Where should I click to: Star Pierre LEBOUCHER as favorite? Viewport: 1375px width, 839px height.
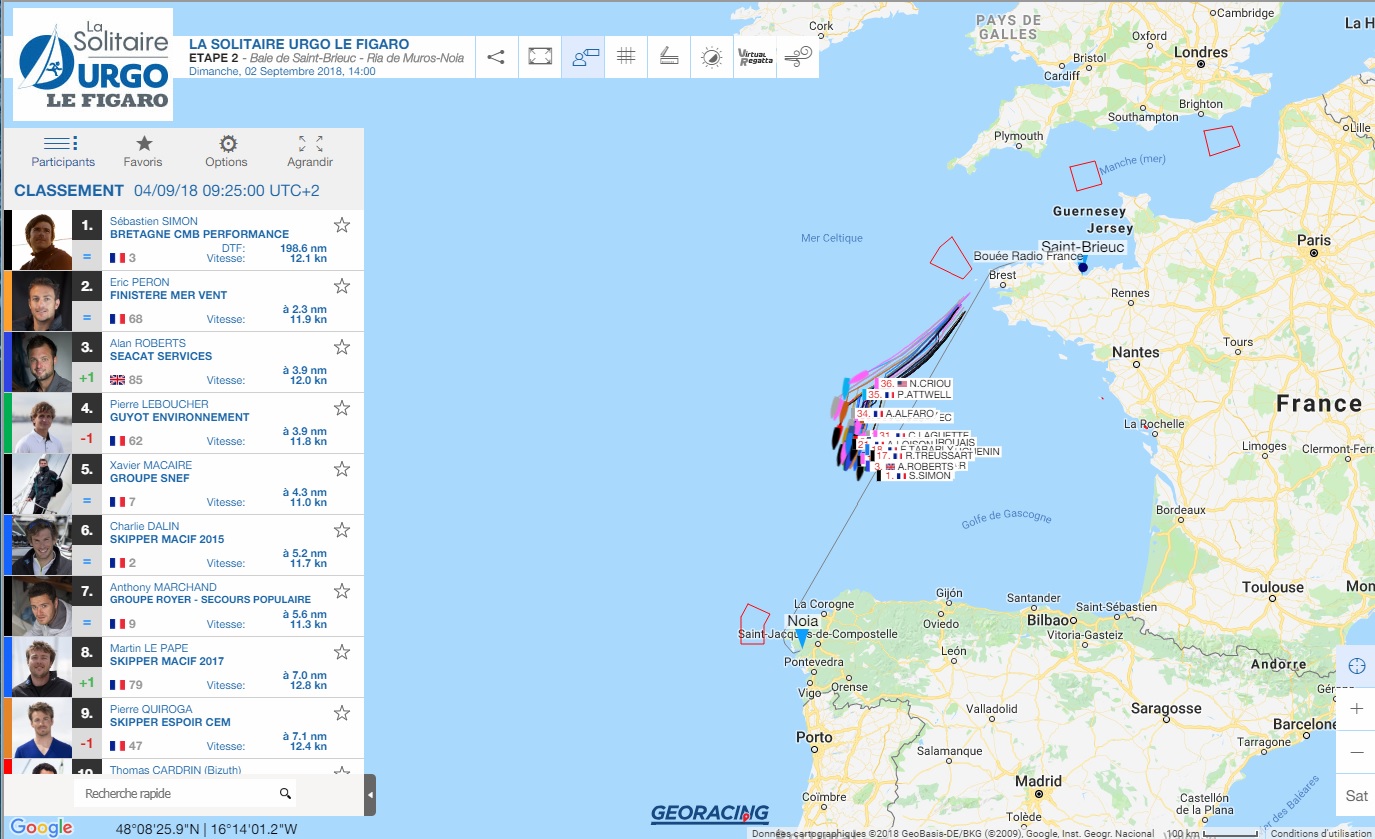coord(342,408)
